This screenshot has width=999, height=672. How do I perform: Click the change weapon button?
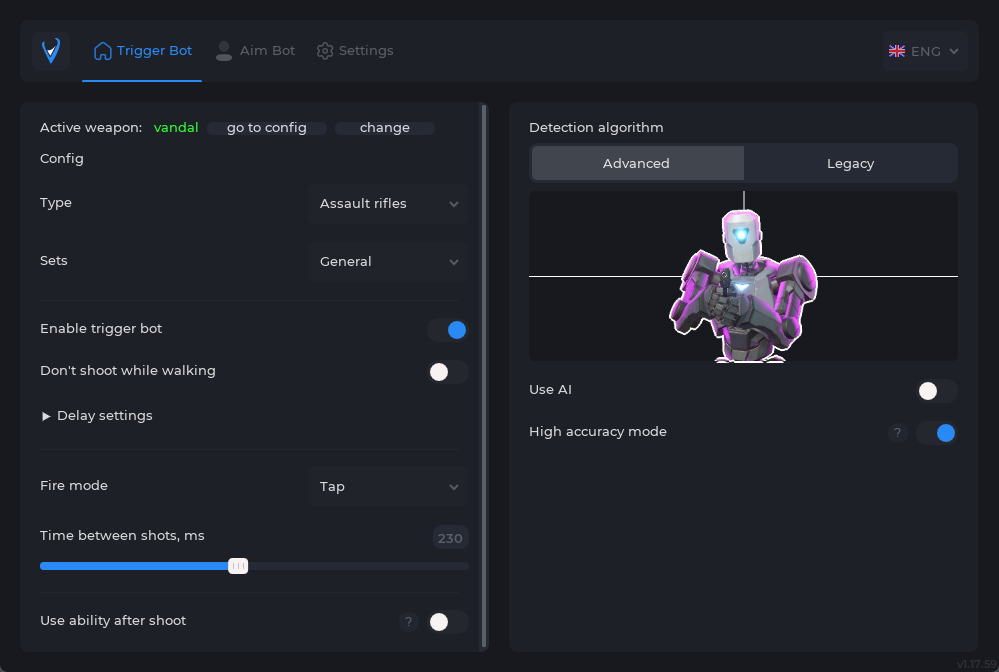click(385, 128)
